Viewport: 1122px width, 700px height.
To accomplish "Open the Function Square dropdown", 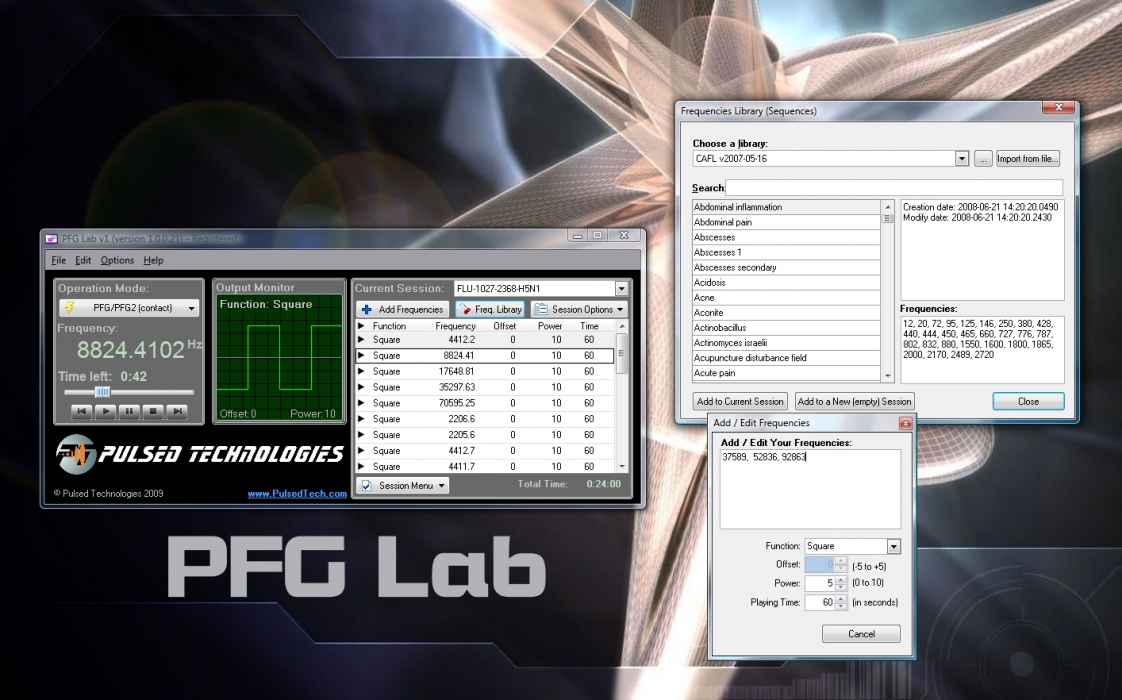I will 893,546.
